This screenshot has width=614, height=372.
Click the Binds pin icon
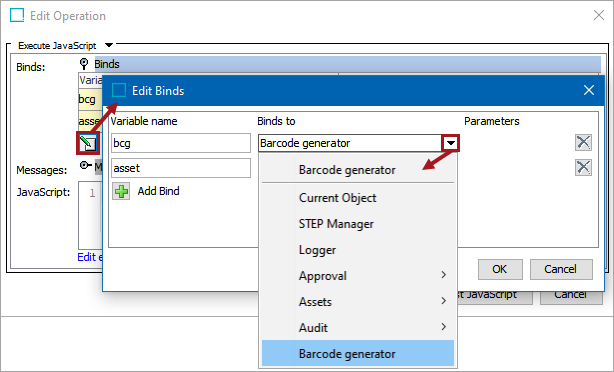[84, 63]
